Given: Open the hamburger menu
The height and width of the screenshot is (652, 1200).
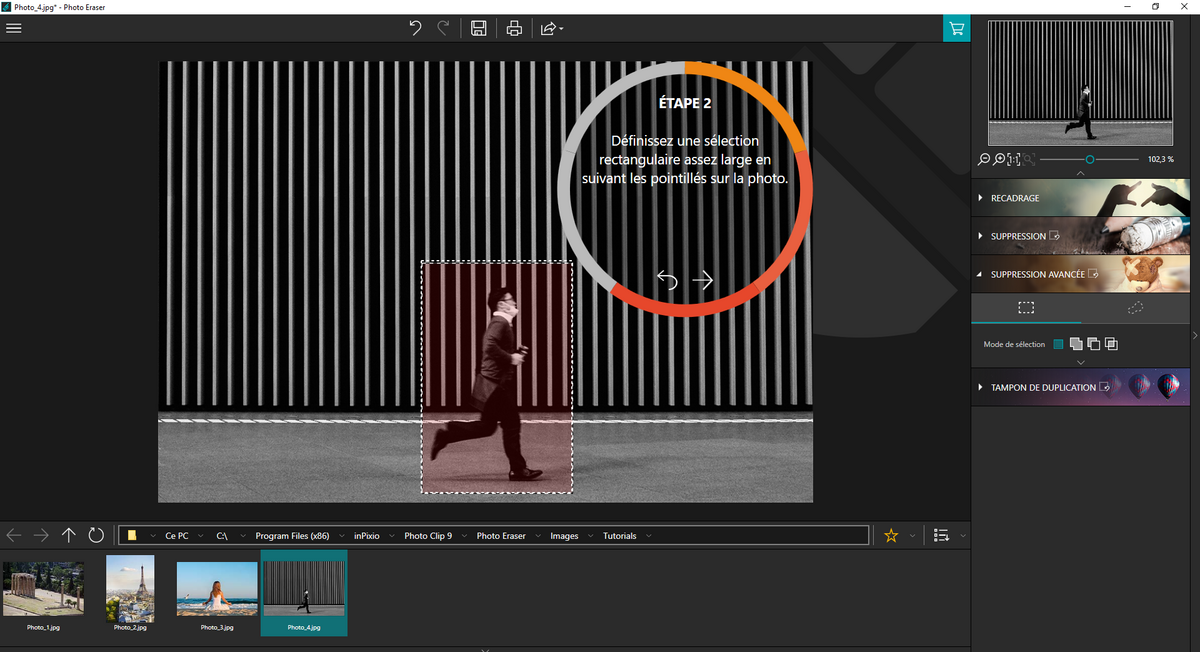Looking at the screenshot, I should (x=14, y=28).
